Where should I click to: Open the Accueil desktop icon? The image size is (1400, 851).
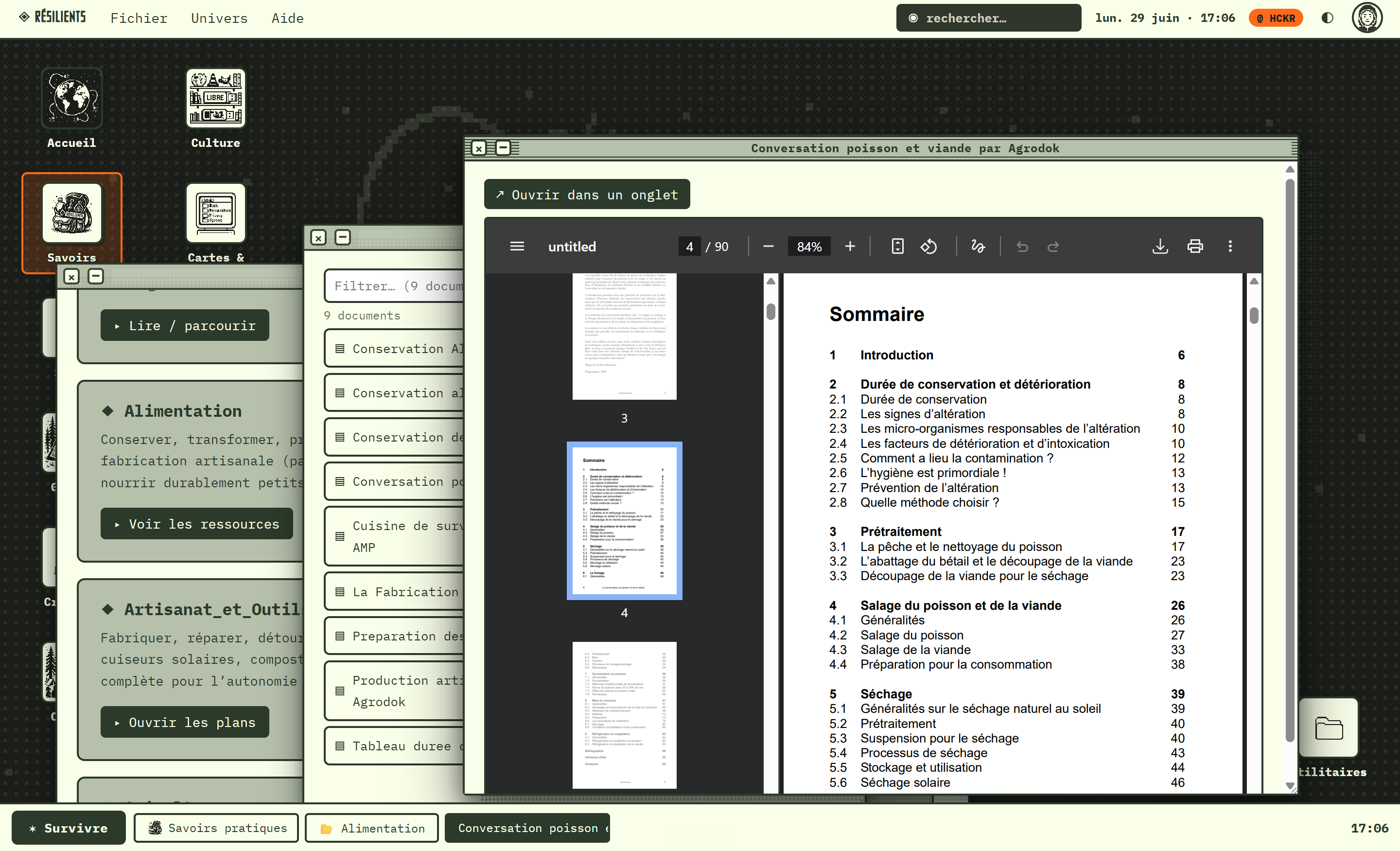[71, 108]
